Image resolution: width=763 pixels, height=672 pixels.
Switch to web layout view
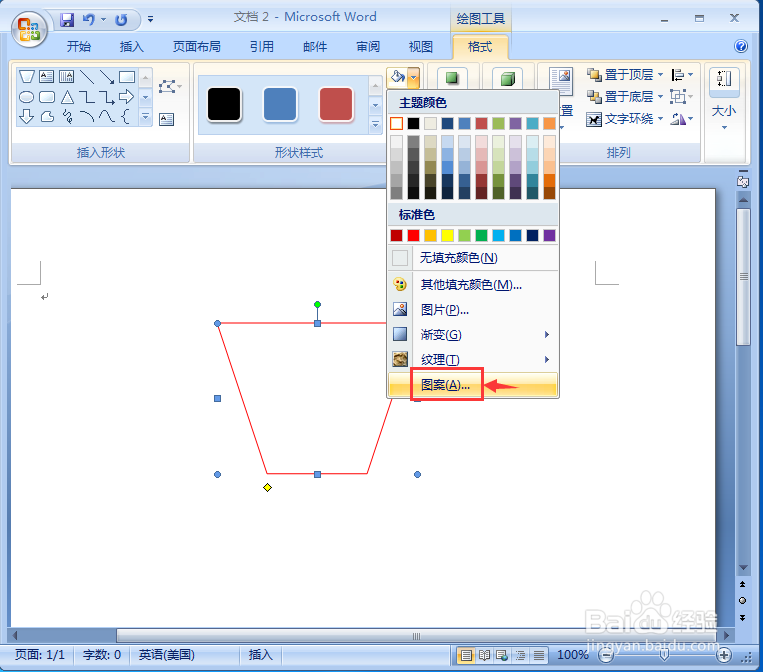502,655
